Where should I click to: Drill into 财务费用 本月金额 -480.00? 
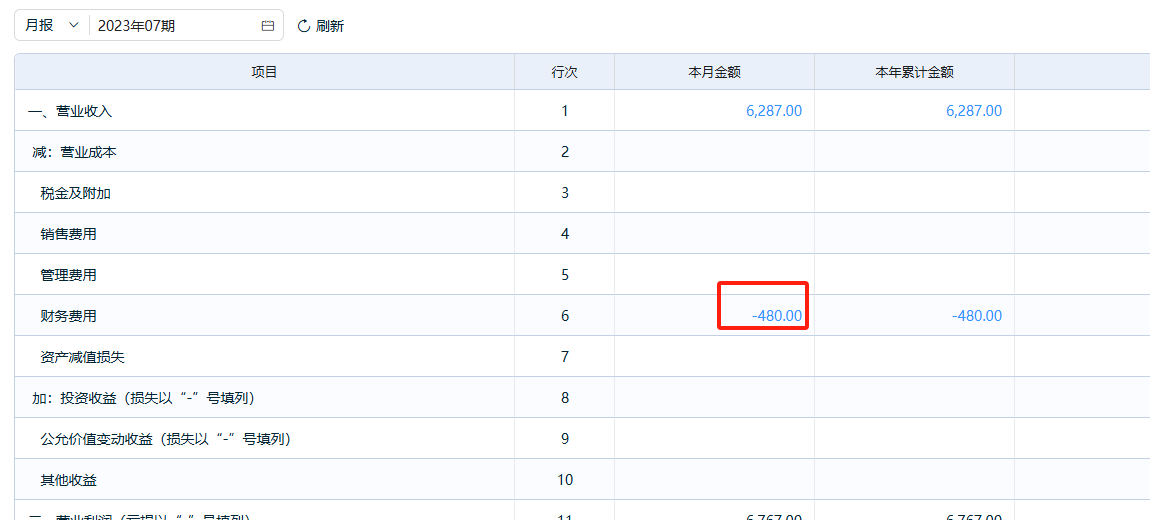[777, 316]
